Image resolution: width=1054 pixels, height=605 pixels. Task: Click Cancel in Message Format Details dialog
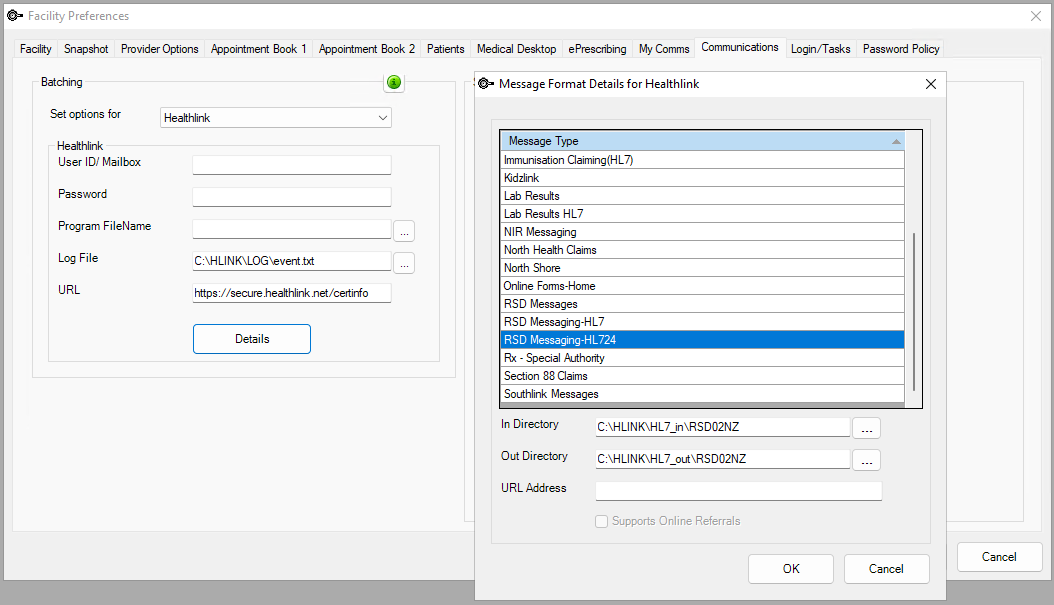click(886, 569)
